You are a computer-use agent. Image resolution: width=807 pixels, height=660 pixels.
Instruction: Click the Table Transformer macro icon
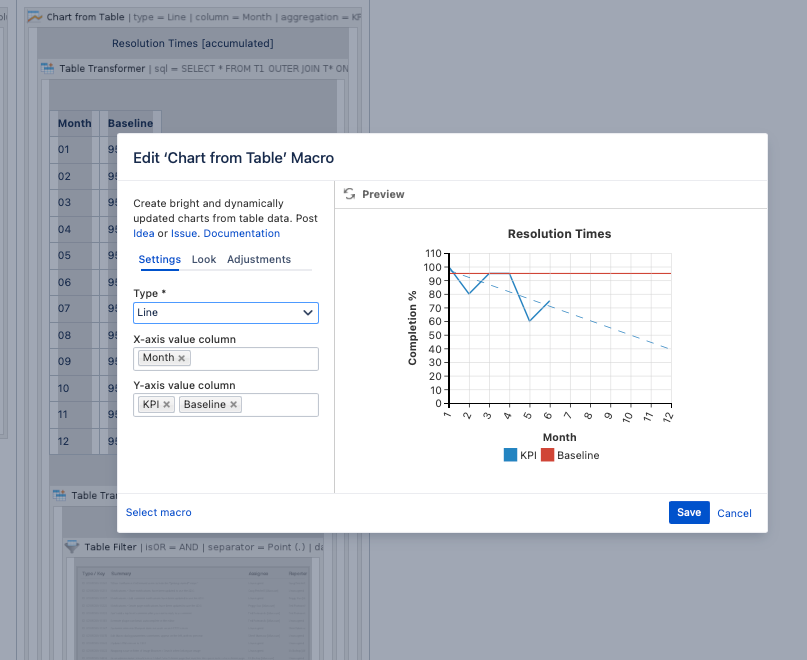click(47, 68)
